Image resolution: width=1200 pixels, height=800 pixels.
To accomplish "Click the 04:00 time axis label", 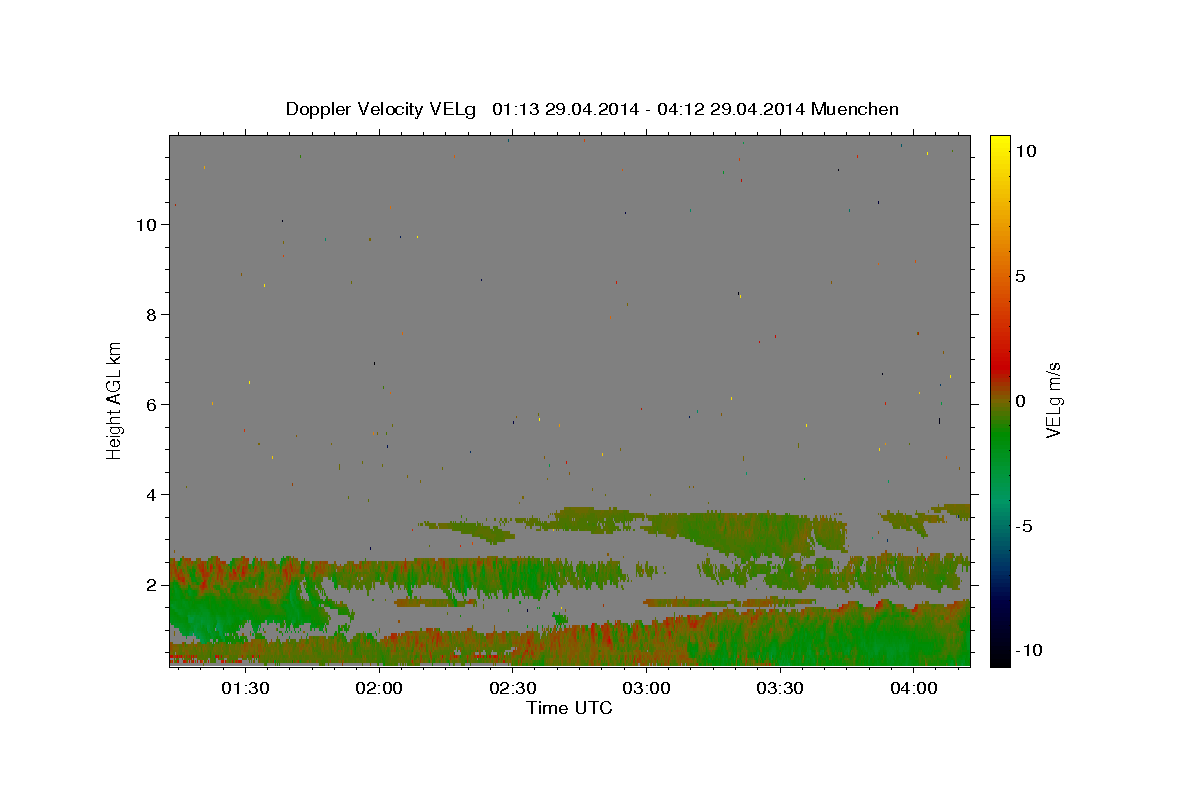I will pyautogui.click(x=914, y=689).
